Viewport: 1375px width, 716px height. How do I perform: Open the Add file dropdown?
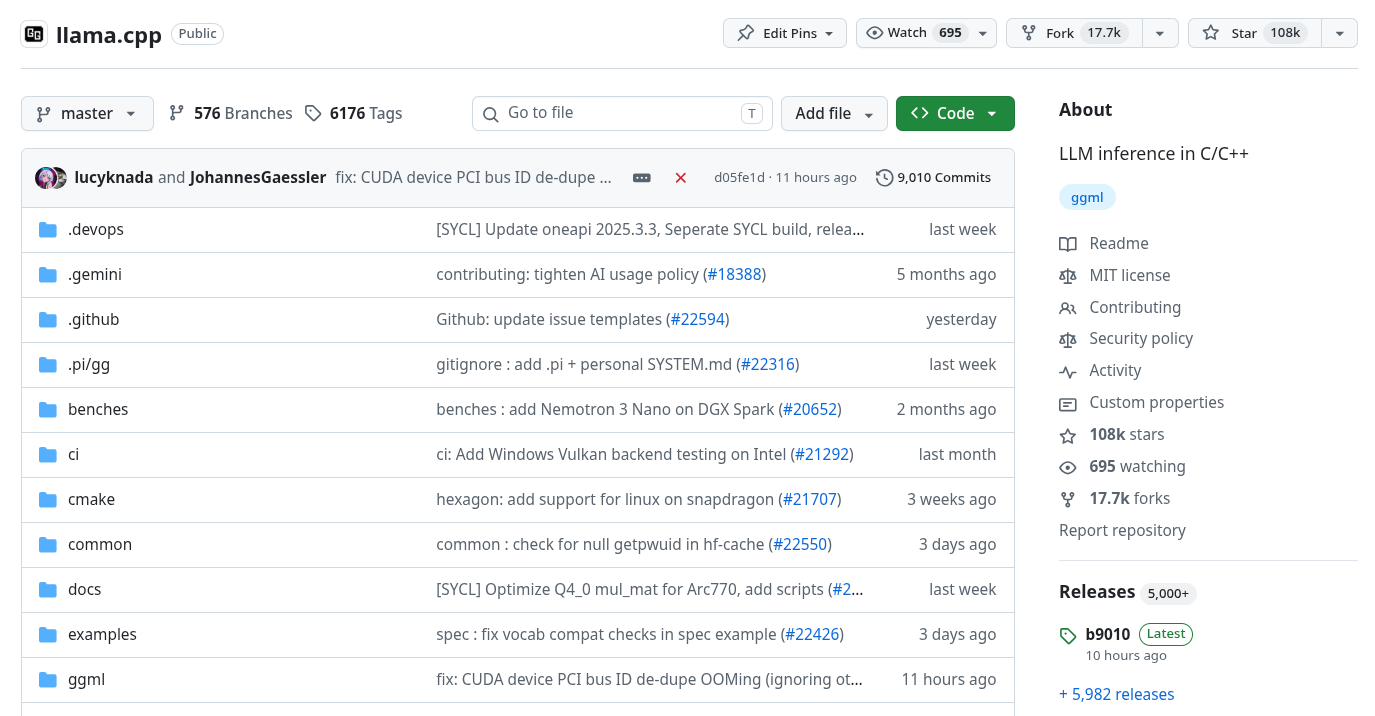(x=834, y=113)
